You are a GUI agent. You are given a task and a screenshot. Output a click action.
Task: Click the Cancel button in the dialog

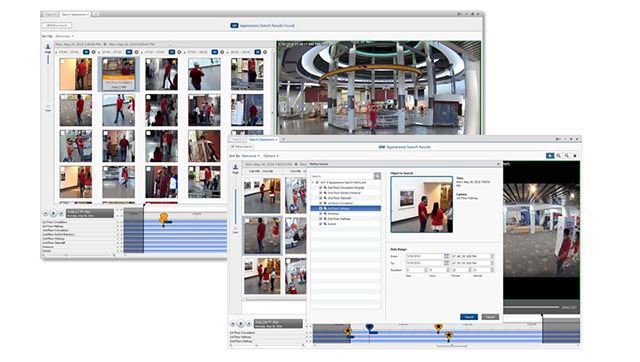[x=490, y=317]
